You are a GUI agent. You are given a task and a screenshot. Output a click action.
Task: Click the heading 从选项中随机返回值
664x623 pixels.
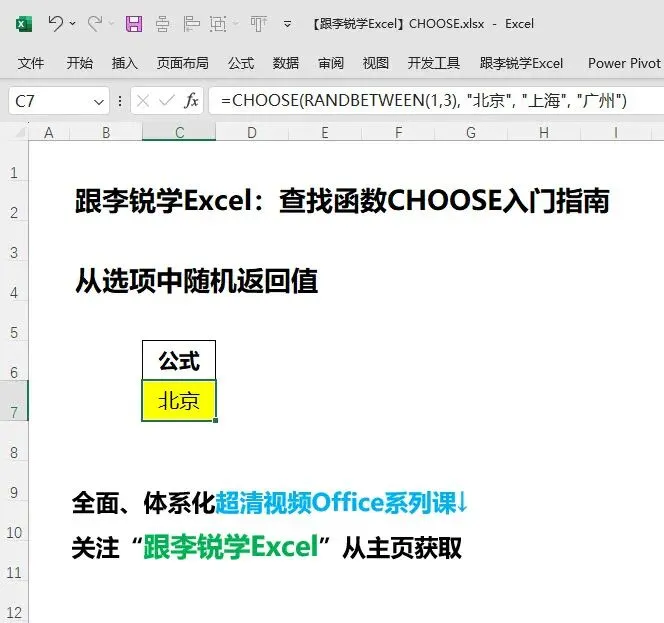point(196,281)
